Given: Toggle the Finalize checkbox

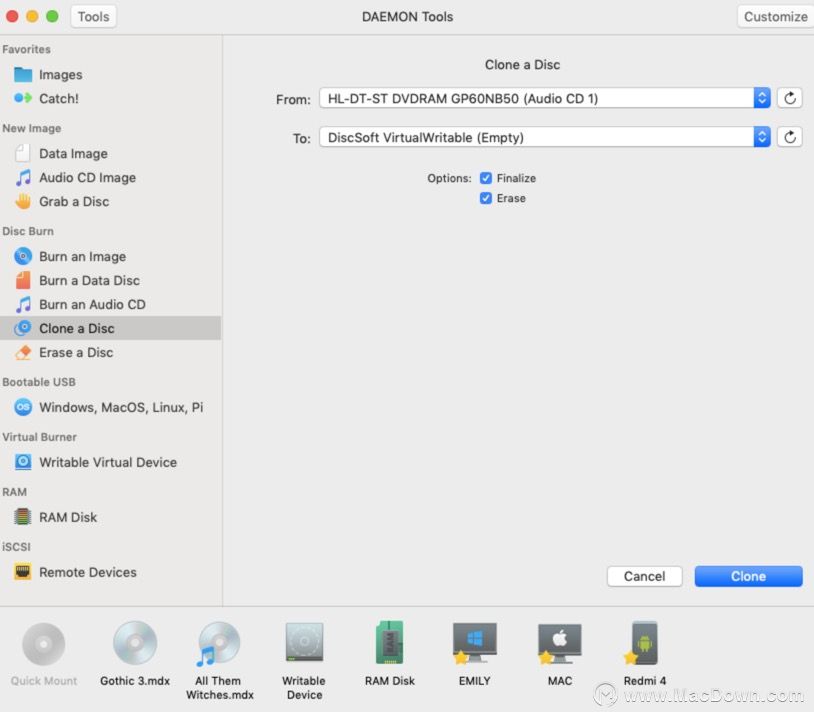Looking at the screenshot, I should pos(485,178).
